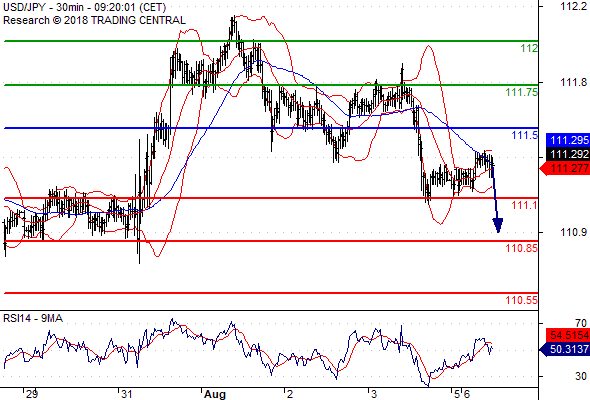Click the red 110.85 support label

522,248
